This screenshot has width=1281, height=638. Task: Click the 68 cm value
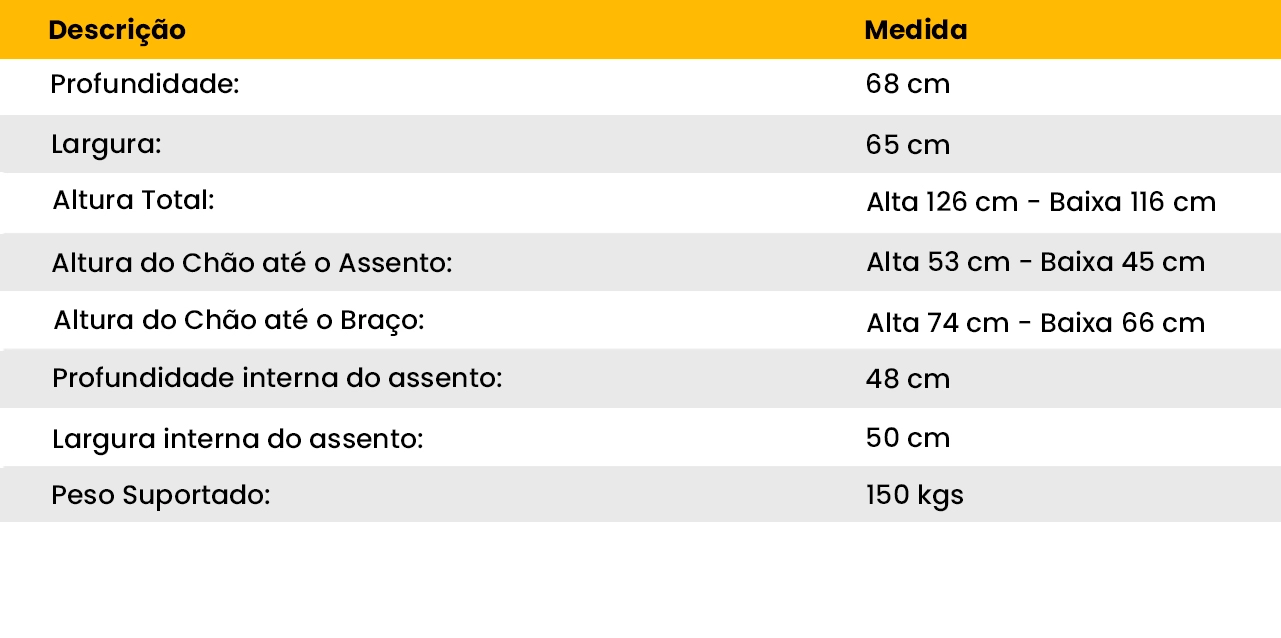click(x=907, y=85)
